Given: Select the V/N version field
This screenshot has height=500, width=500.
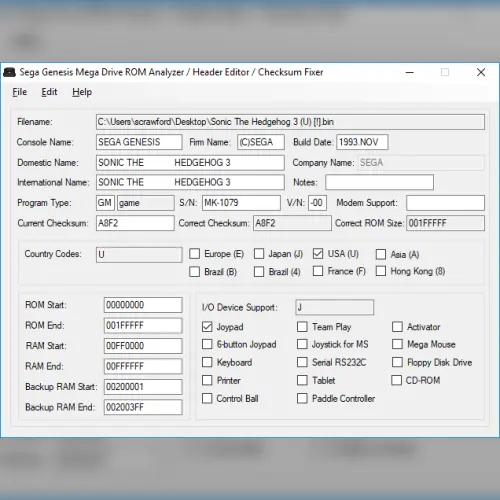Looking at the screenshot, I should pyautogui.click(x=317, y=203).
